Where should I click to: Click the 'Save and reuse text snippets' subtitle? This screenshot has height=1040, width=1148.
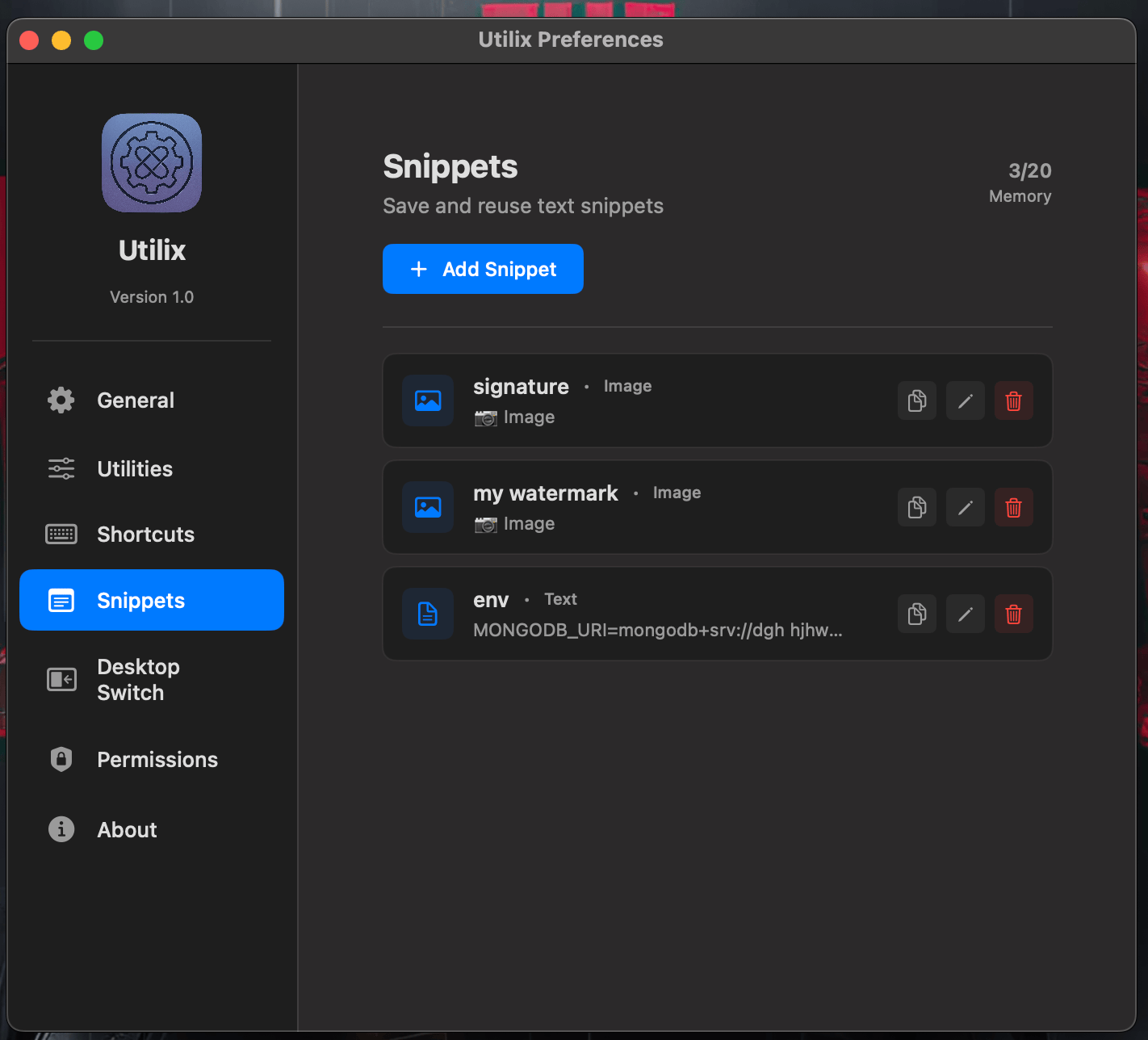click(523, 206)
